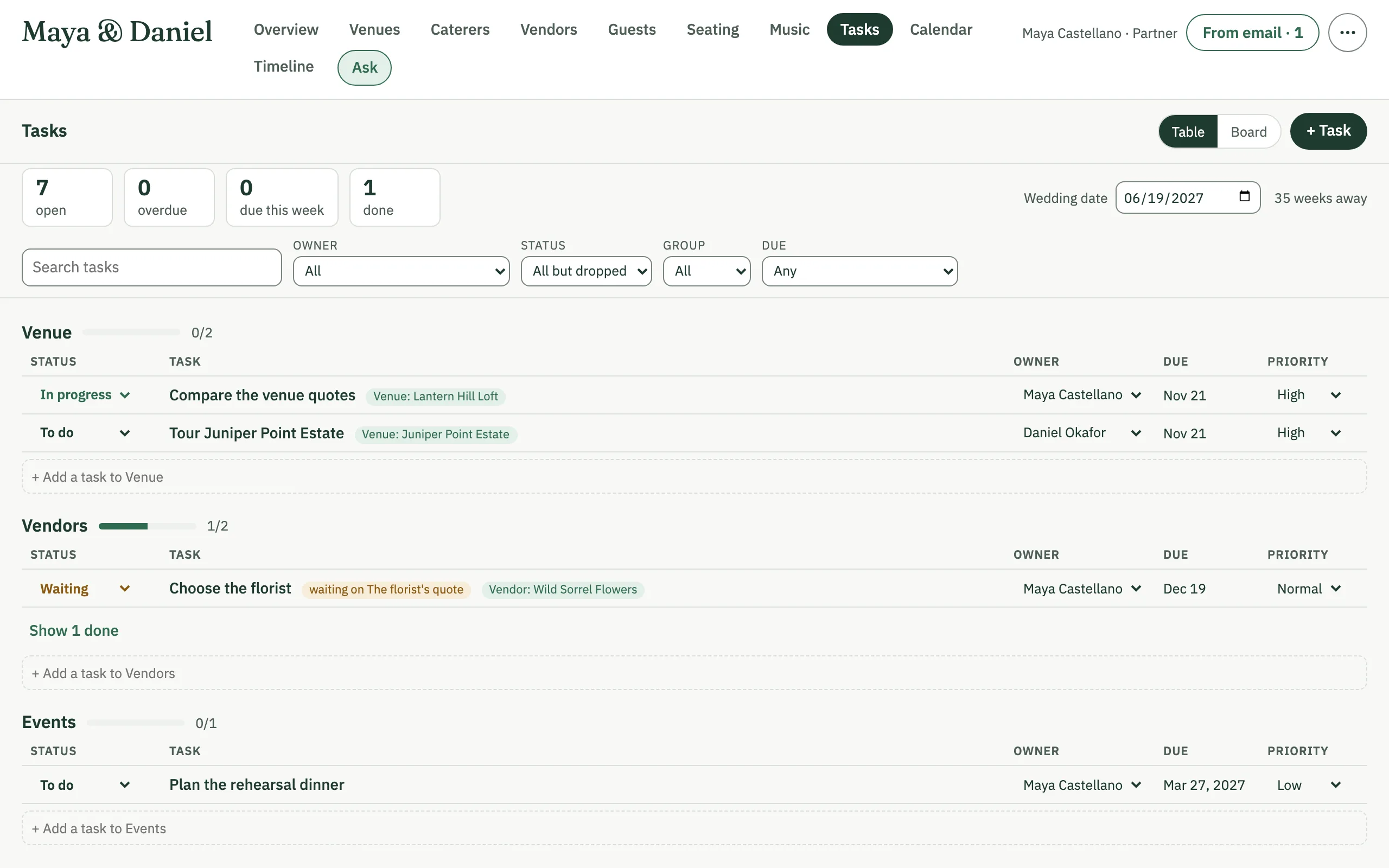This screenshot has width=1389, height=868.
Task: Click the + Task button
Action: (1328, 131)
